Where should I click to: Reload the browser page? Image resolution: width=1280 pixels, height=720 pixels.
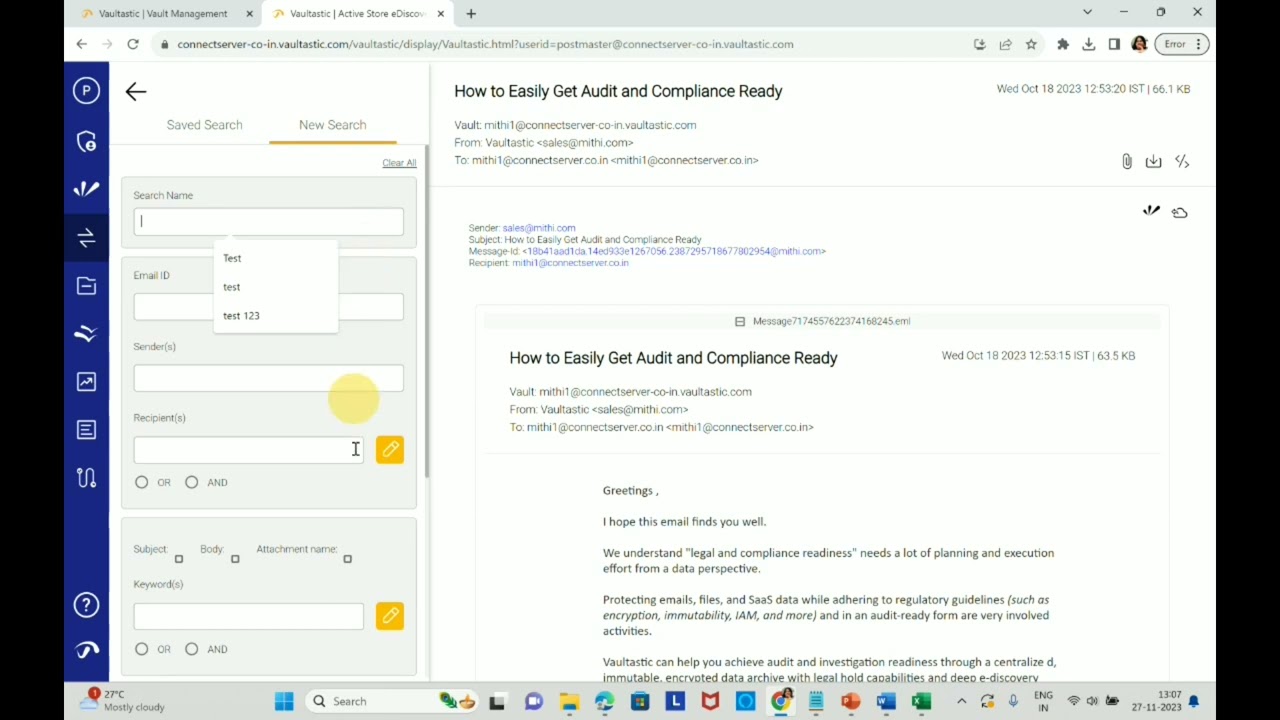coord(133,44)
